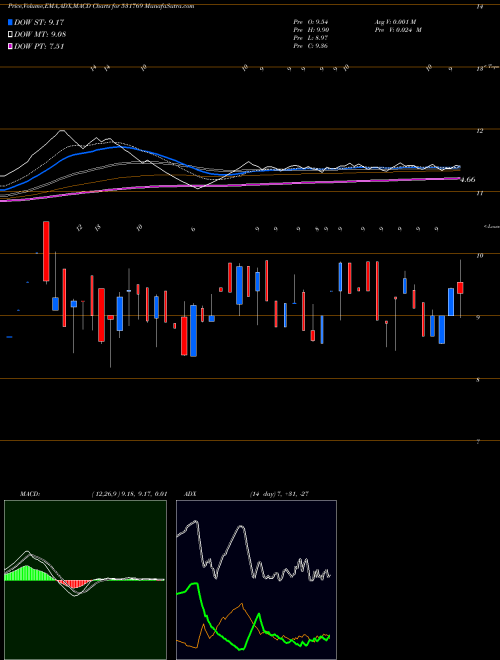Select the 'DOW ST: 9.17' legend label
Viewport: 500px width, 660px height.
(x=39, y=22)
